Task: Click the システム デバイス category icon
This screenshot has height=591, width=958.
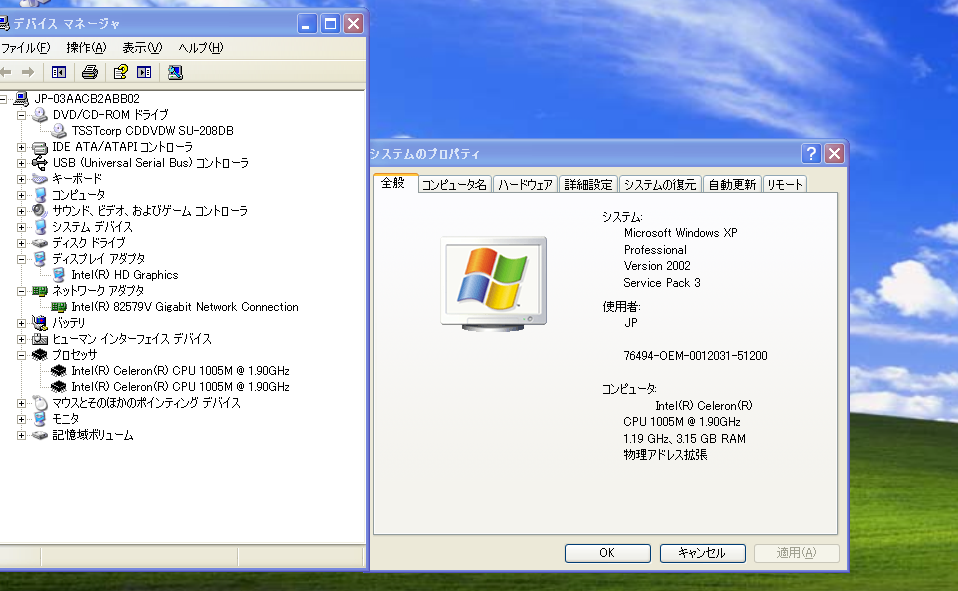Action: [40, 226]
